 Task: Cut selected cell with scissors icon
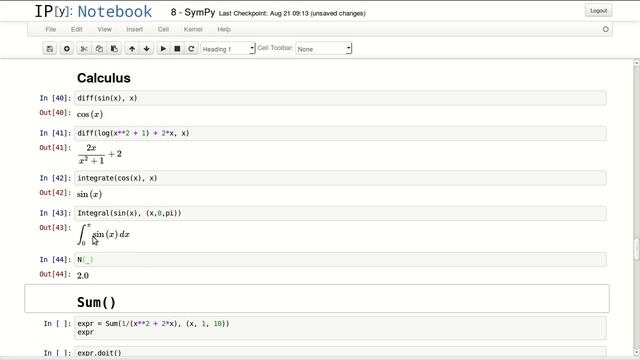pos(84,49)
